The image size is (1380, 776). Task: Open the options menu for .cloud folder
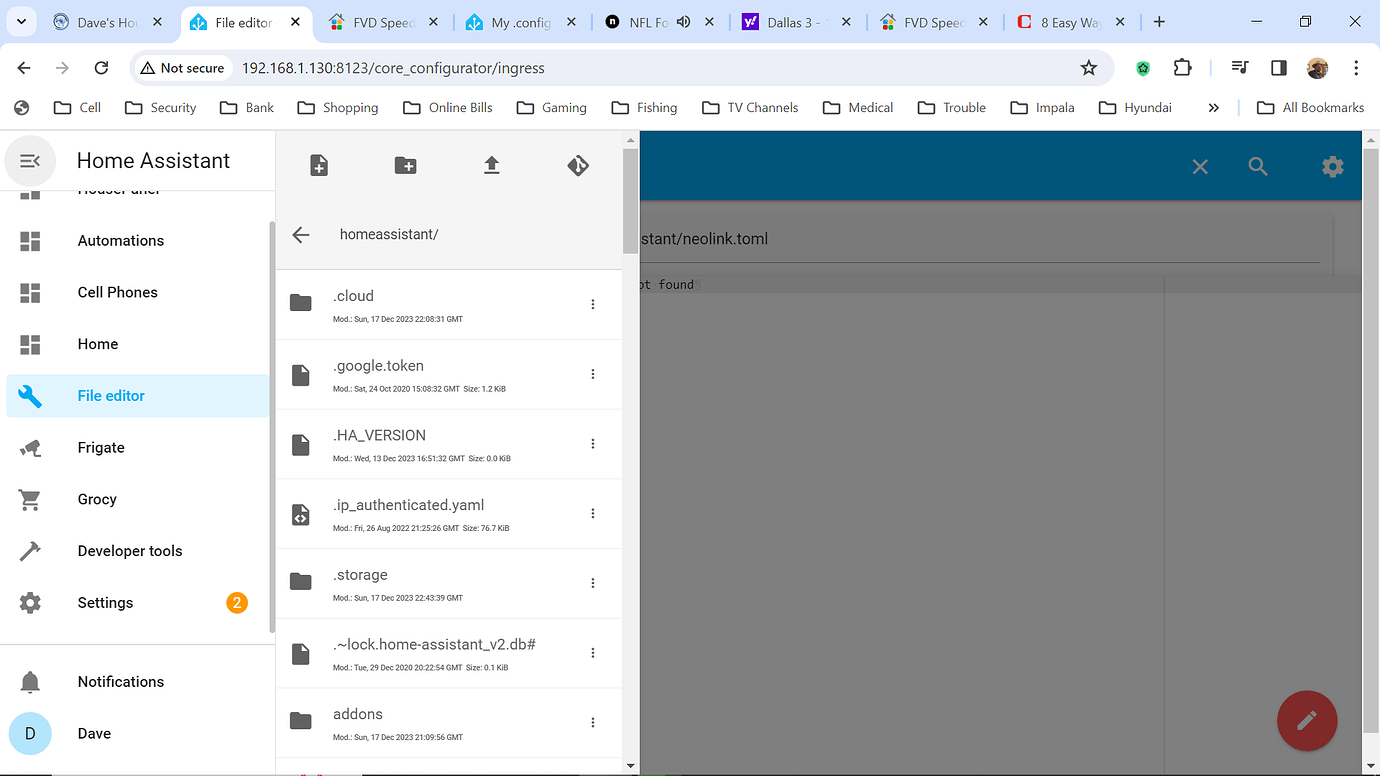[x=592, y=304]
